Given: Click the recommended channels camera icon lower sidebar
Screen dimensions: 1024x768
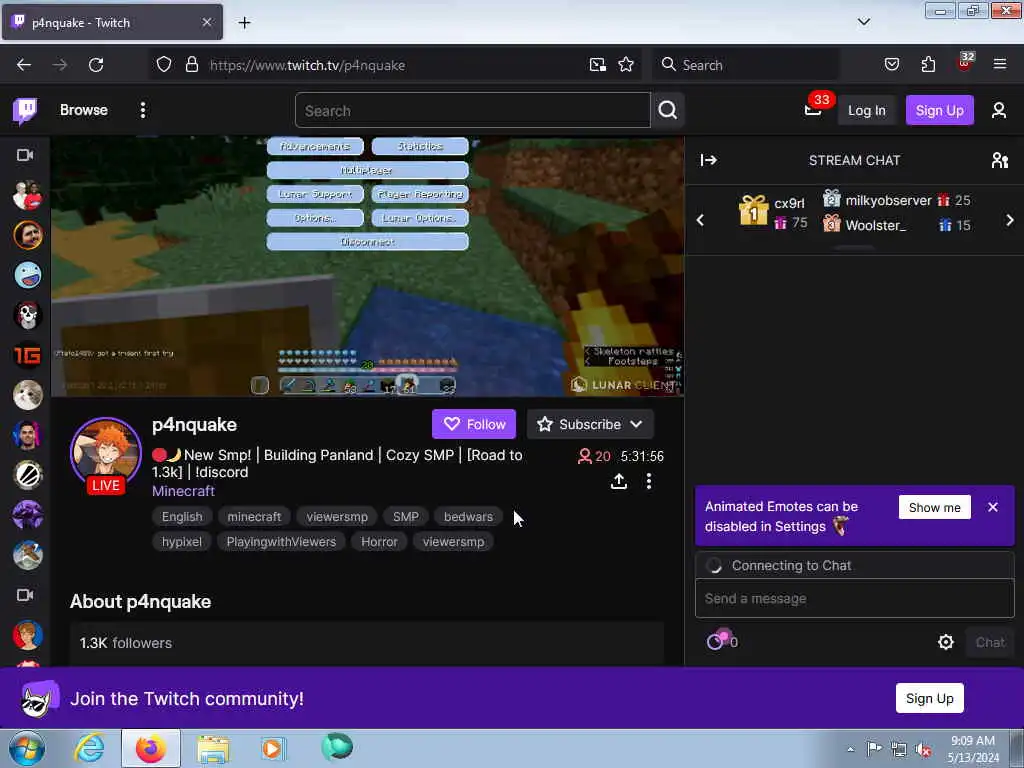Looking at the screenshot, I should pyautogui.click(x=25, y=595).
